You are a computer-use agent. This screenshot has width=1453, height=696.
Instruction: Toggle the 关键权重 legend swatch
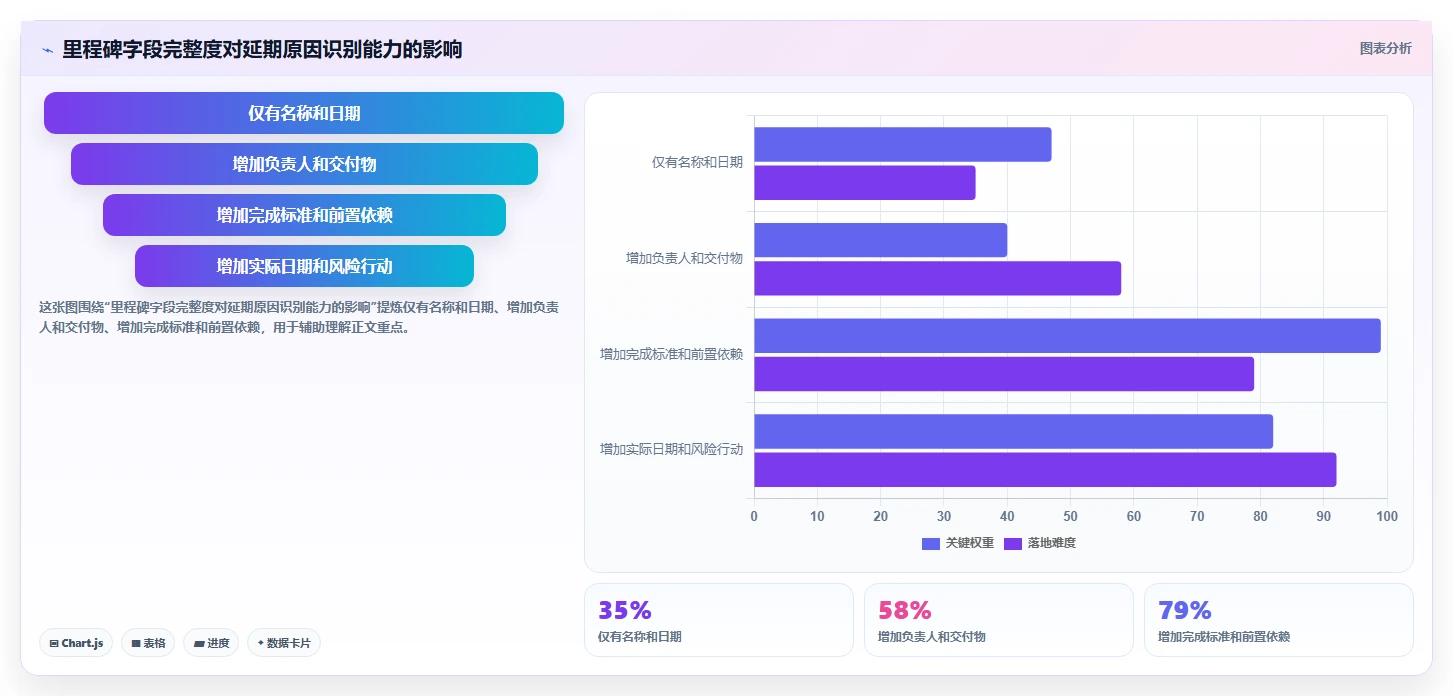(931, 543)
